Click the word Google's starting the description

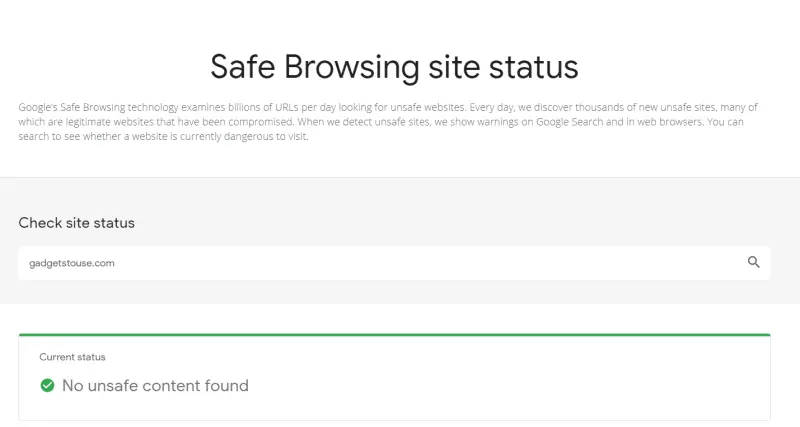click(38, 107)
